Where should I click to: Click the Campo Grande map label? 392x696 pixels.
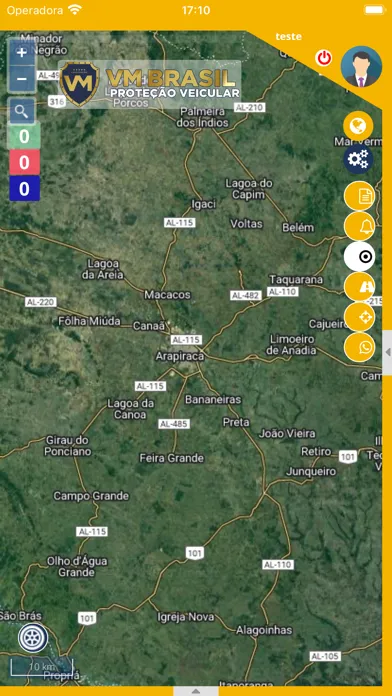click(x=91, y=496)
